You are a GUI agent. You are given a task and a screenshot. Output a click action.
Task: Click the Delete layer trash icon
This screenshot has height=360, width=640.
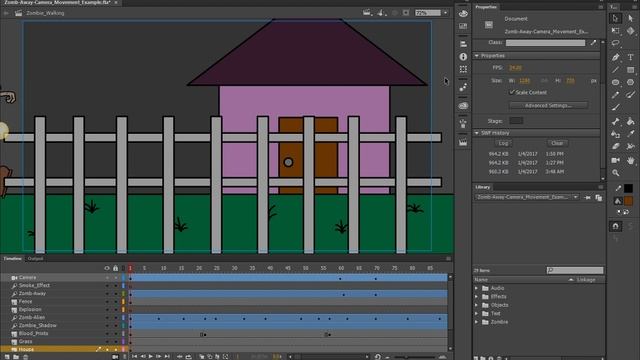[x=25, y=357]
